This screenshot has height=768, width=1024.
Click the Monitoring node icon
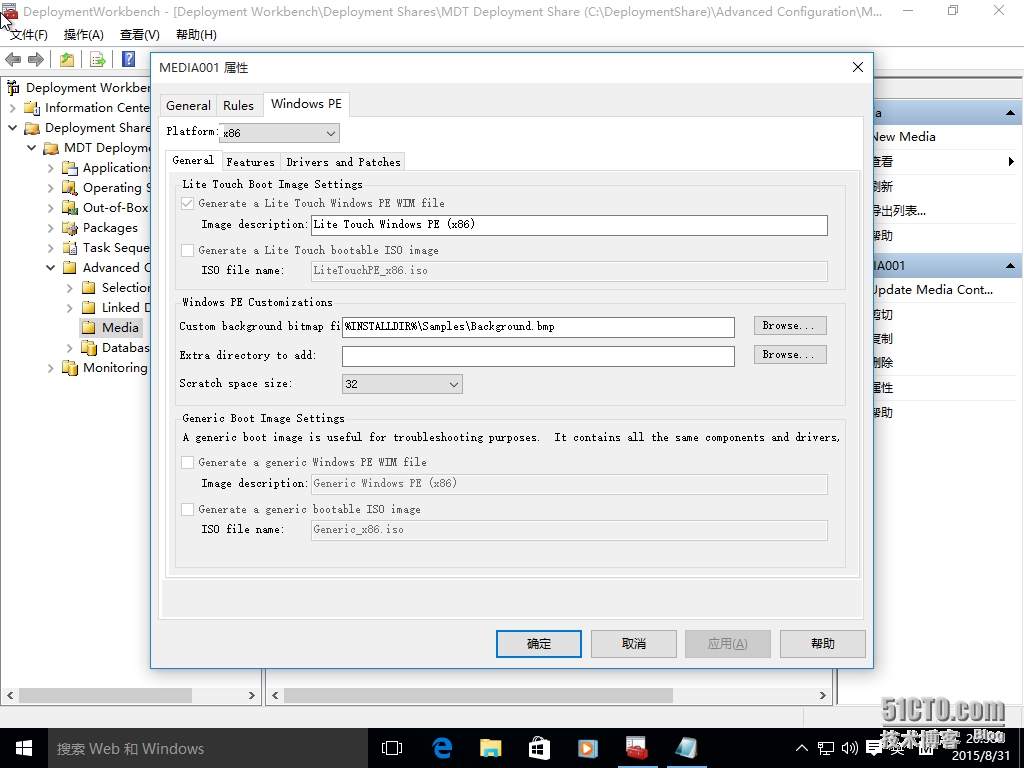pos(70,368)
